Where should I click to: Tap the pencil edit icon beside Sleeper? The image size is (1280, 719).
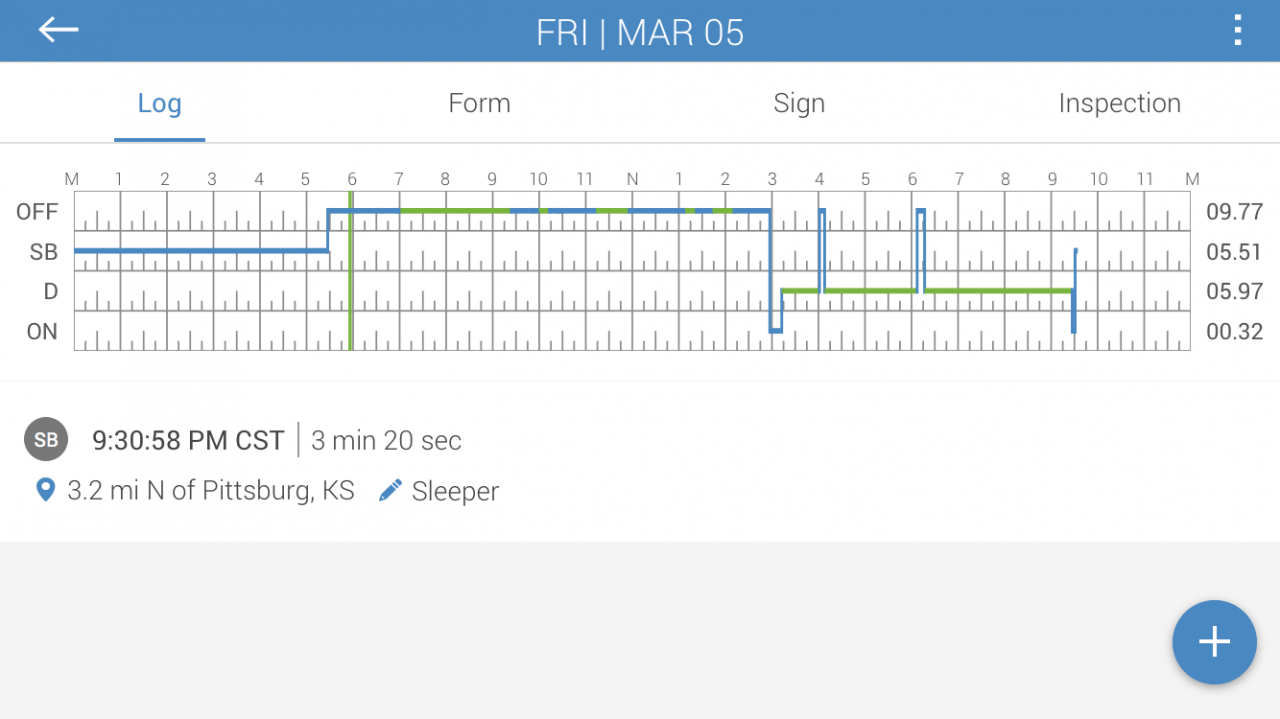click(390, 490)
